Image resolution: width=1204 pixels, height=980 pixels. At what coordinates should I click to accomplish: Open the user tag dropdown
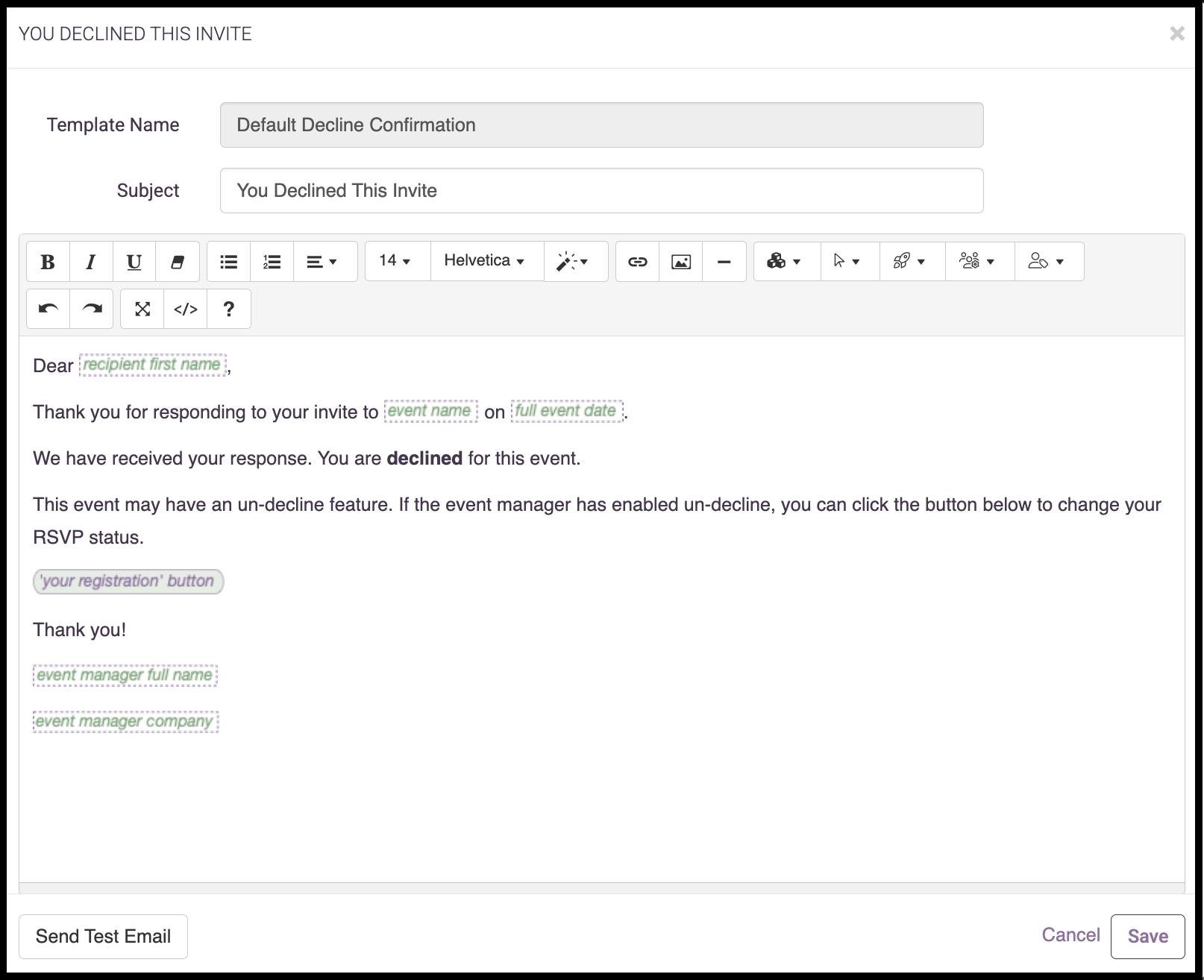coord(1048,261)
